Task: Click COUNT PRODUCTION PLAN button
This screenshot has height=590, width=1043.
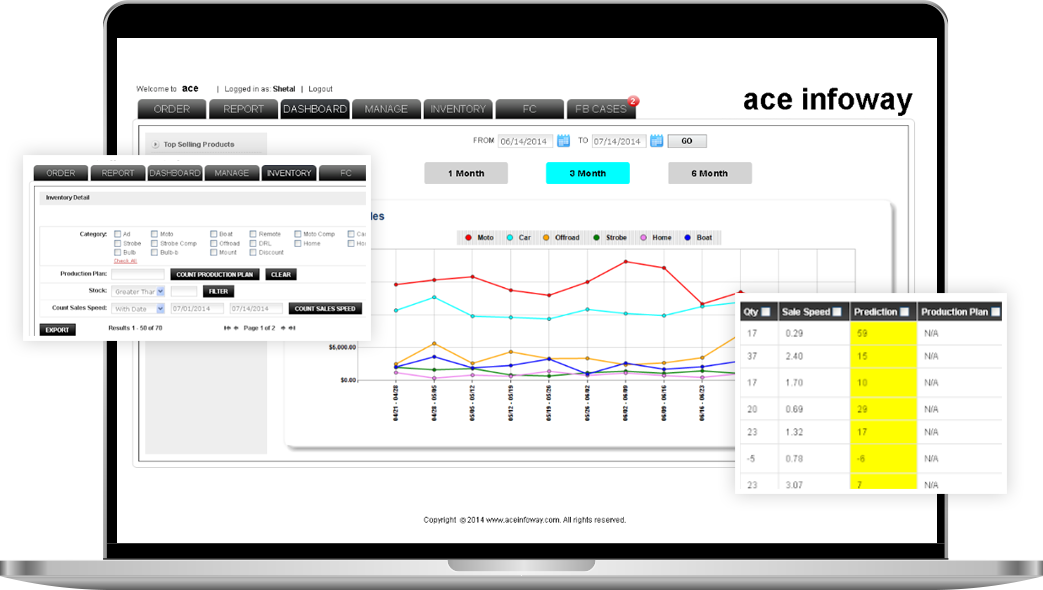Action: tap(215, 274)
